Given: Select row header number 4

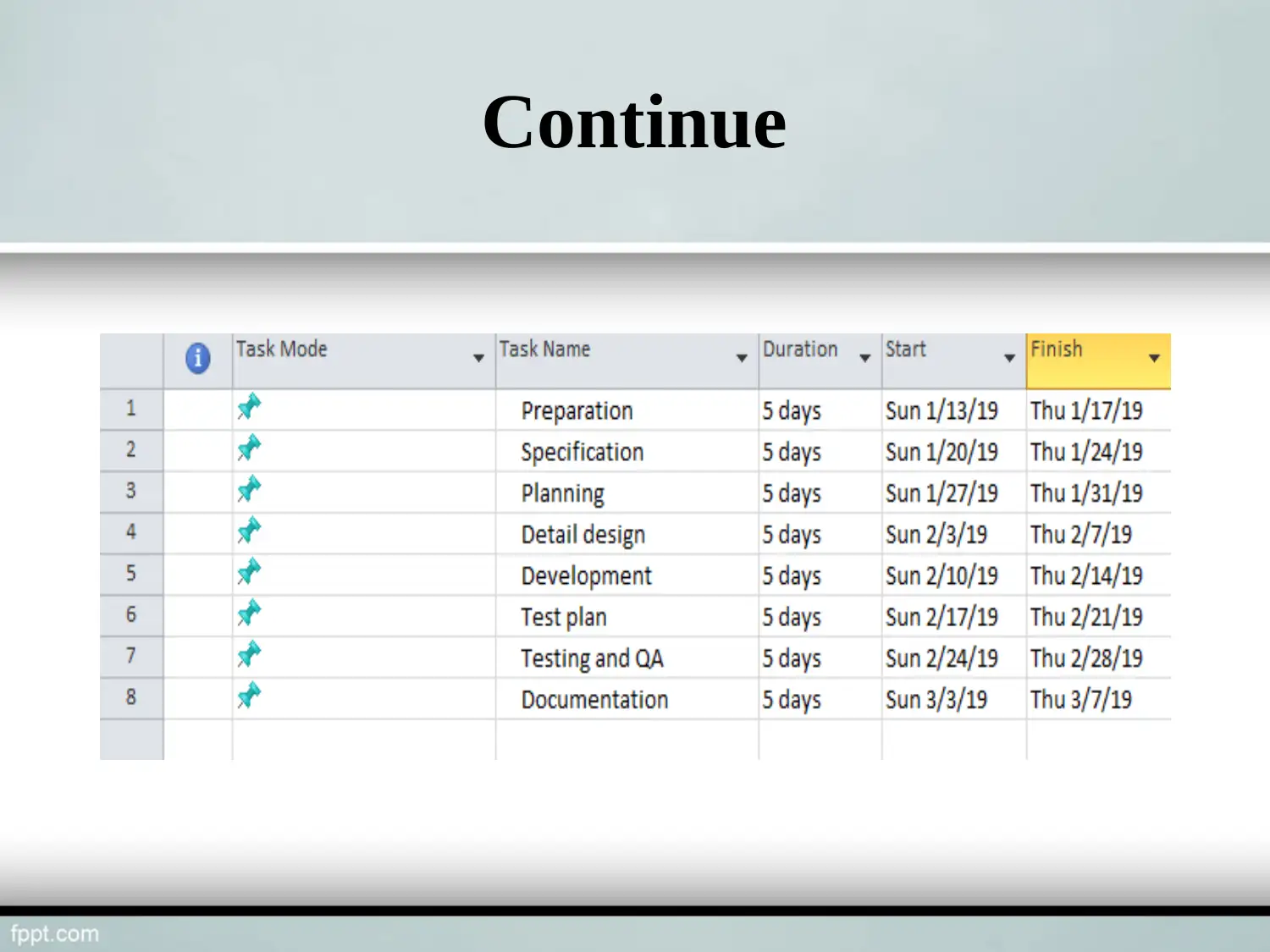Looking at the screenshot, I should 131,534.
